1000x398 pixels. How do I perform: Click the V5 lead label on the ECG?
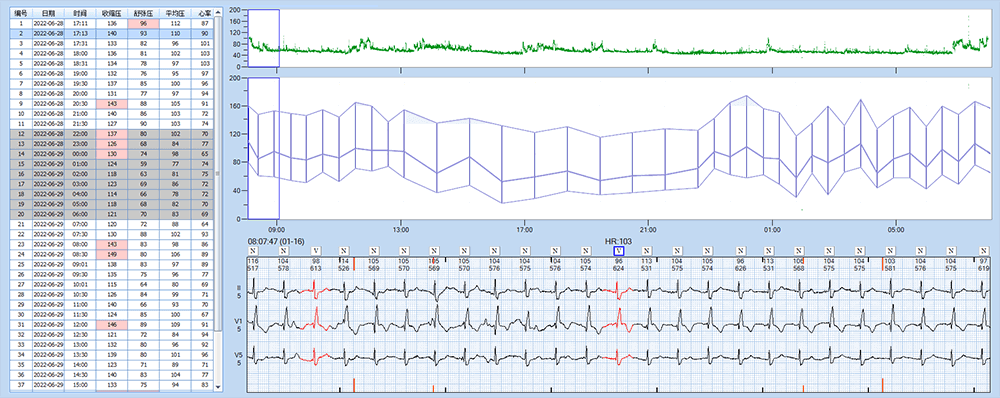[240, 355]
